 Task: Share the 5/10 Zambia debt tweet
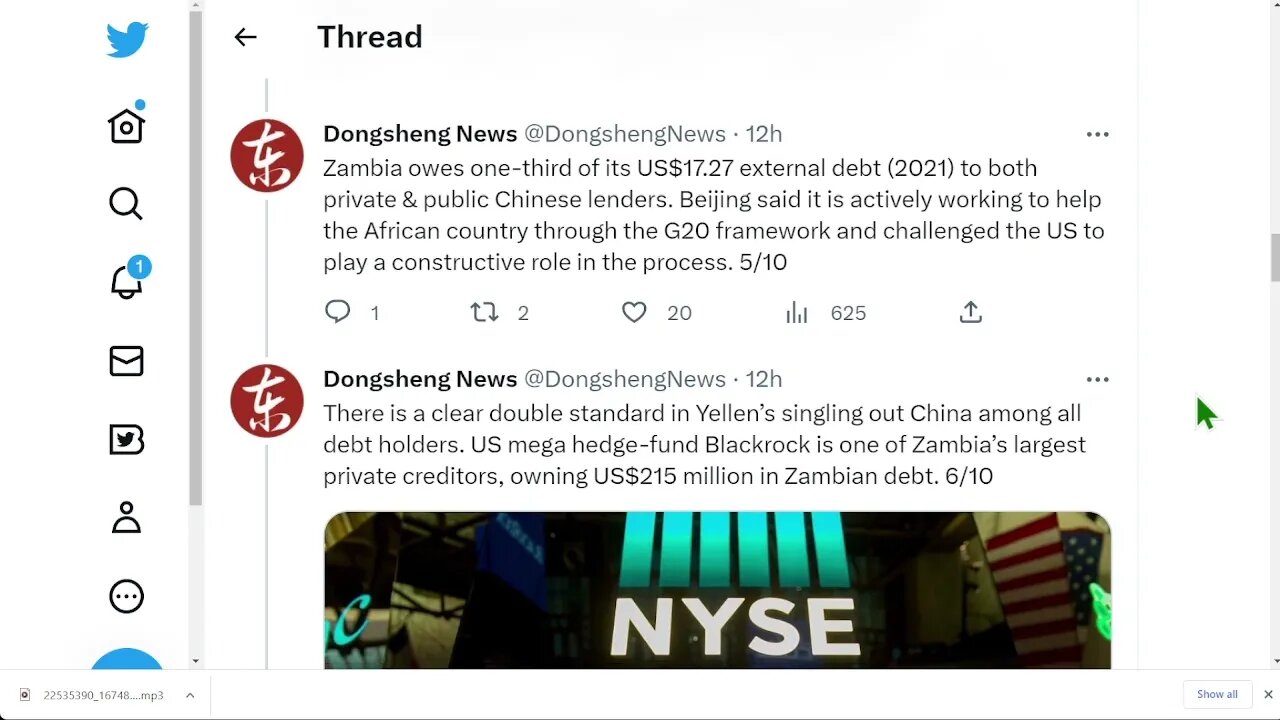pyautogui.click(x=970, y=313)
